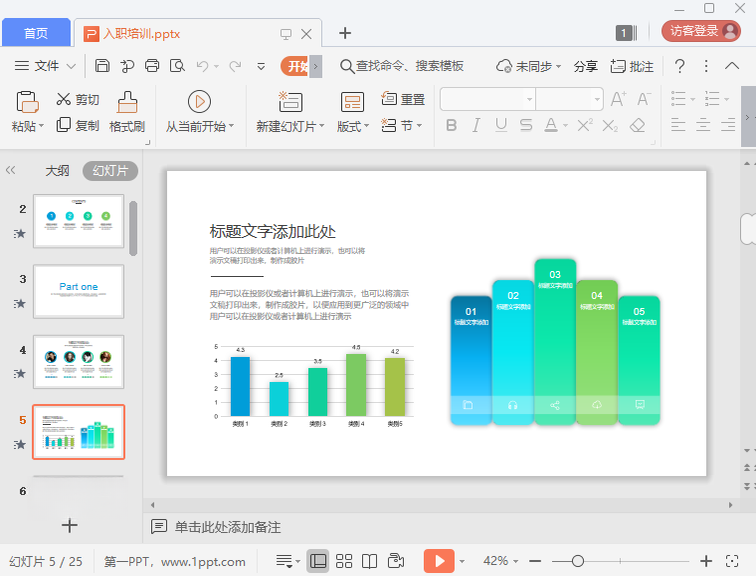The image size is (756, 576).
Task: Switch to the 大纲 outline tab
Action: click(x=57, y=171)
